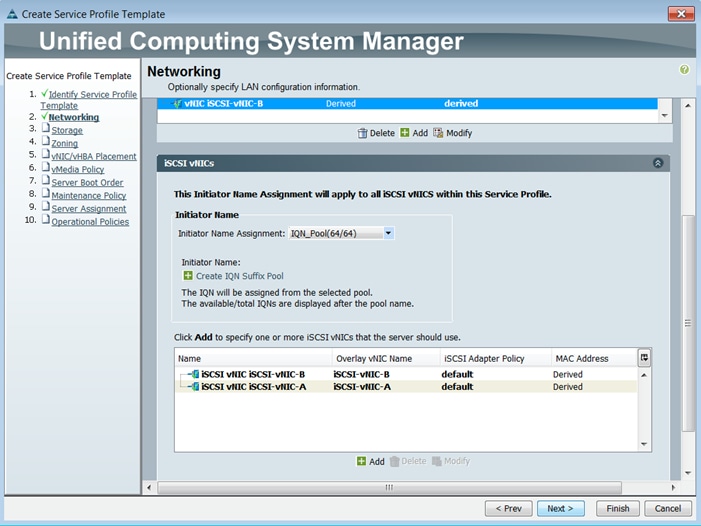Sort by MAC Address column header
The image size is (701, 526).
tap(594, 358)
